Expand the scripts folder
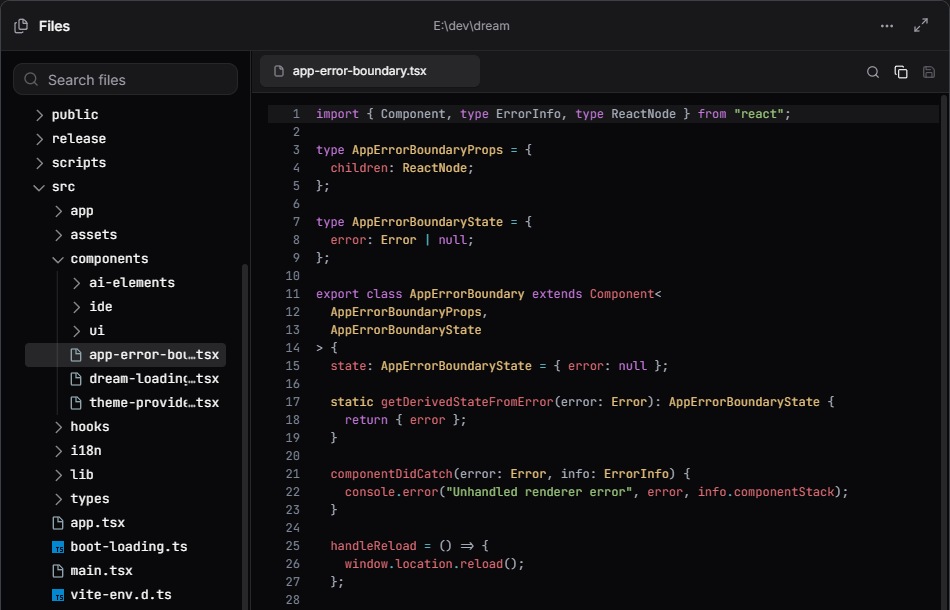The image size is (950, 610). (39, 163)
